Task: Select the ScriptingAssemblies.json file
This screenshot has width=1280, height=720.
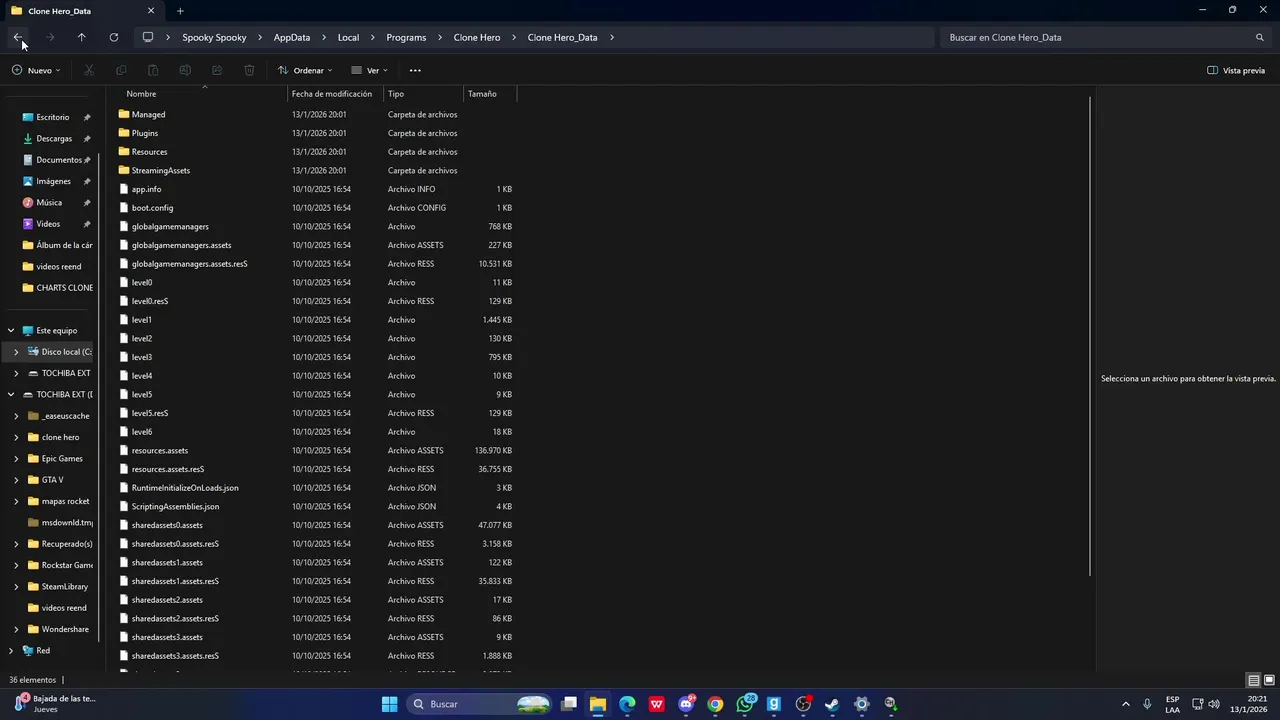Action: [x=175, y=507]
